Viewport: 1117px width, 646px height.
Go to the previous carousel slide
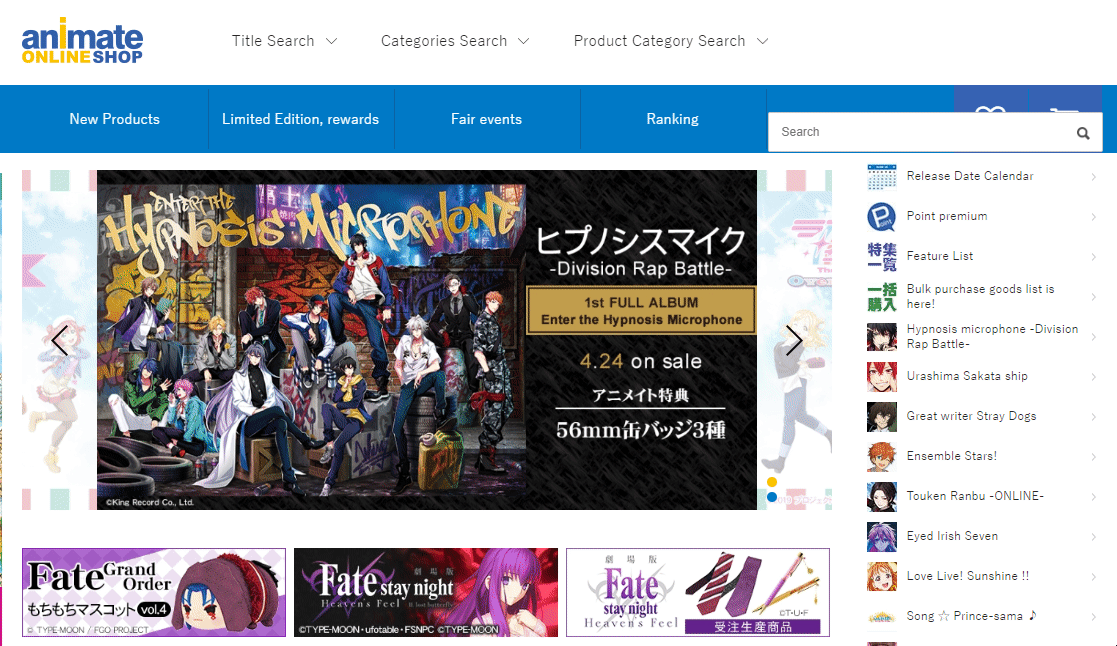[x=60, y=340]
